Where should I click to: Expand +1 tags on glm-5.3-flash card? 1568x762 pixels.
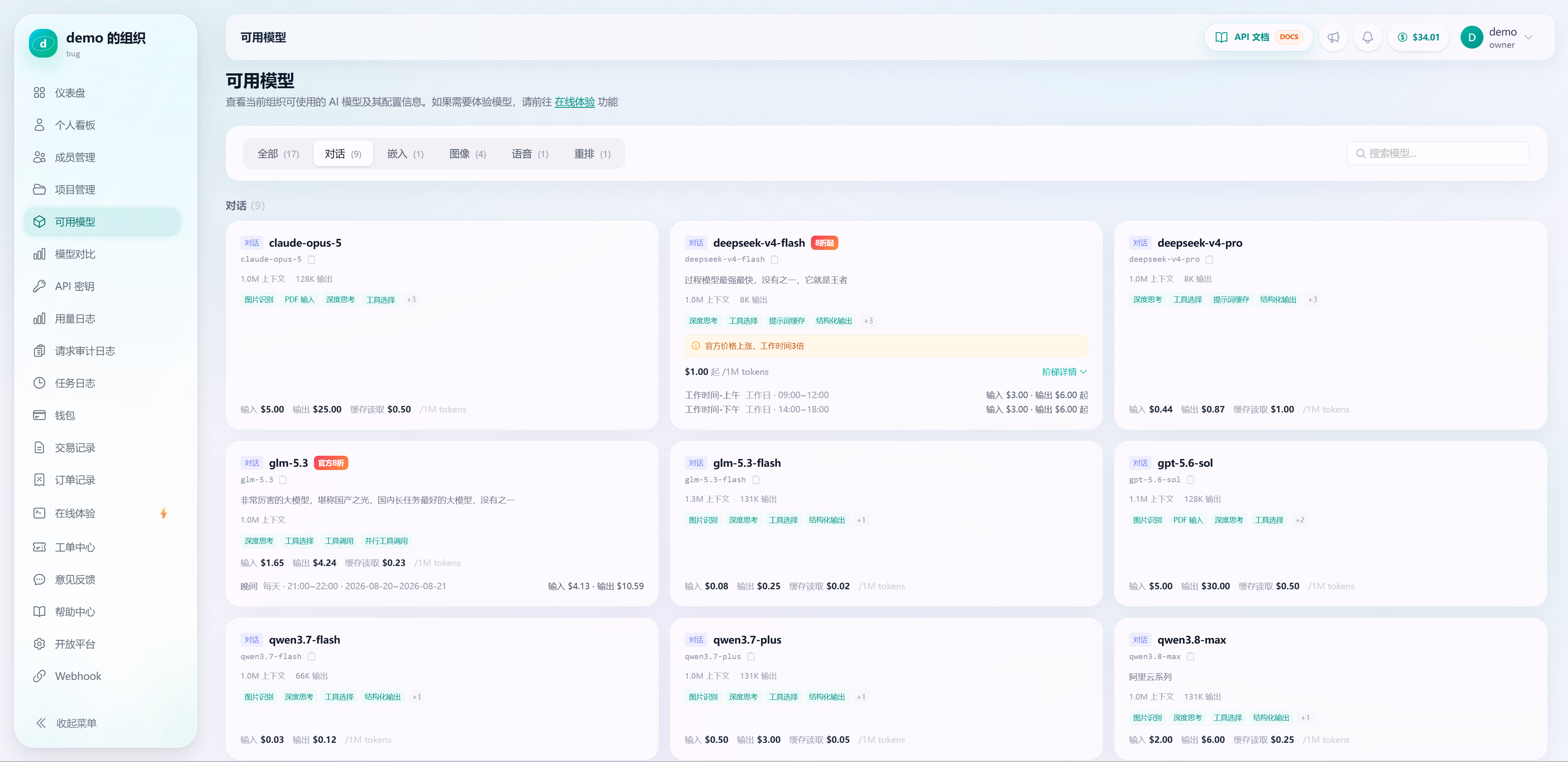click(x=861, y=520)
